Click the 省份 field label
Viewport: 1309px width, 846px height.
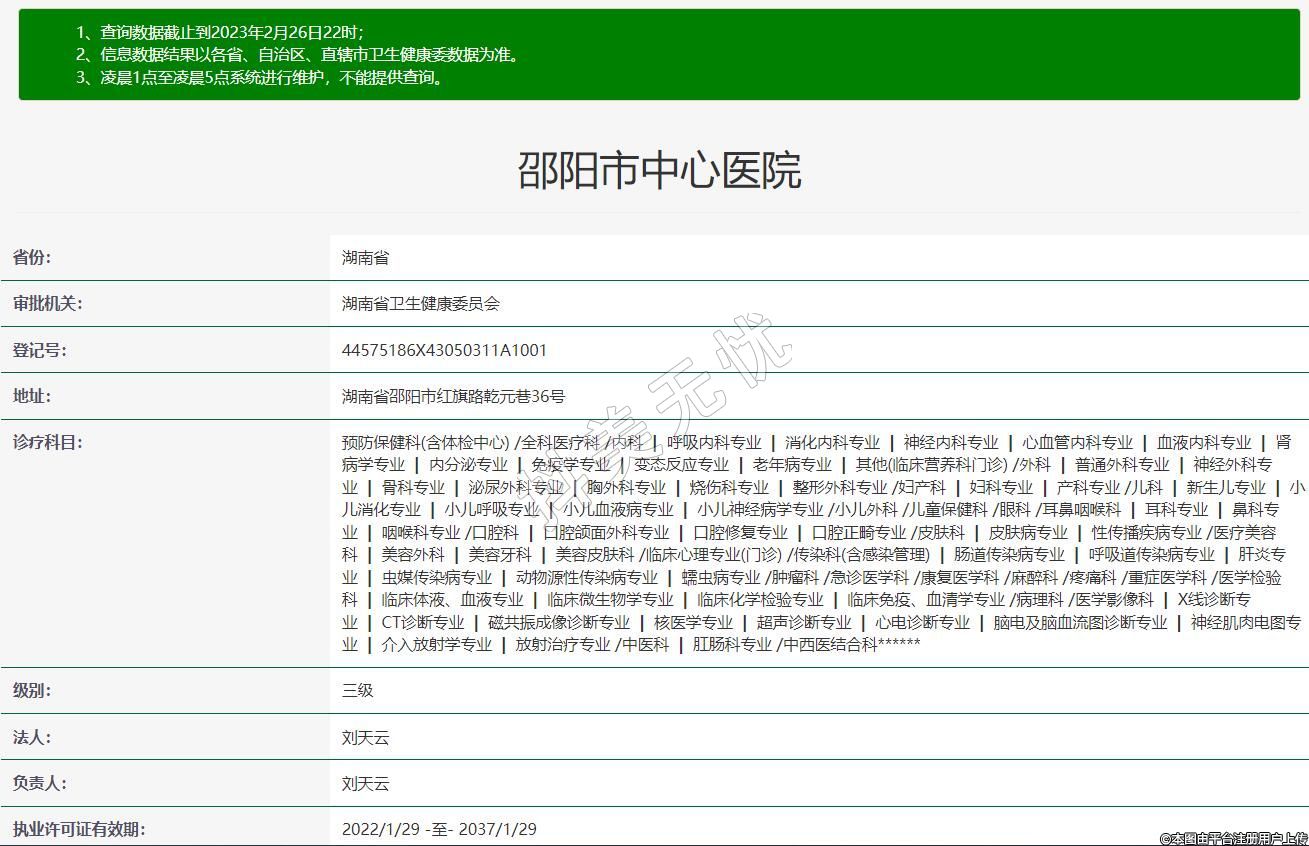(x=32, y=258)
